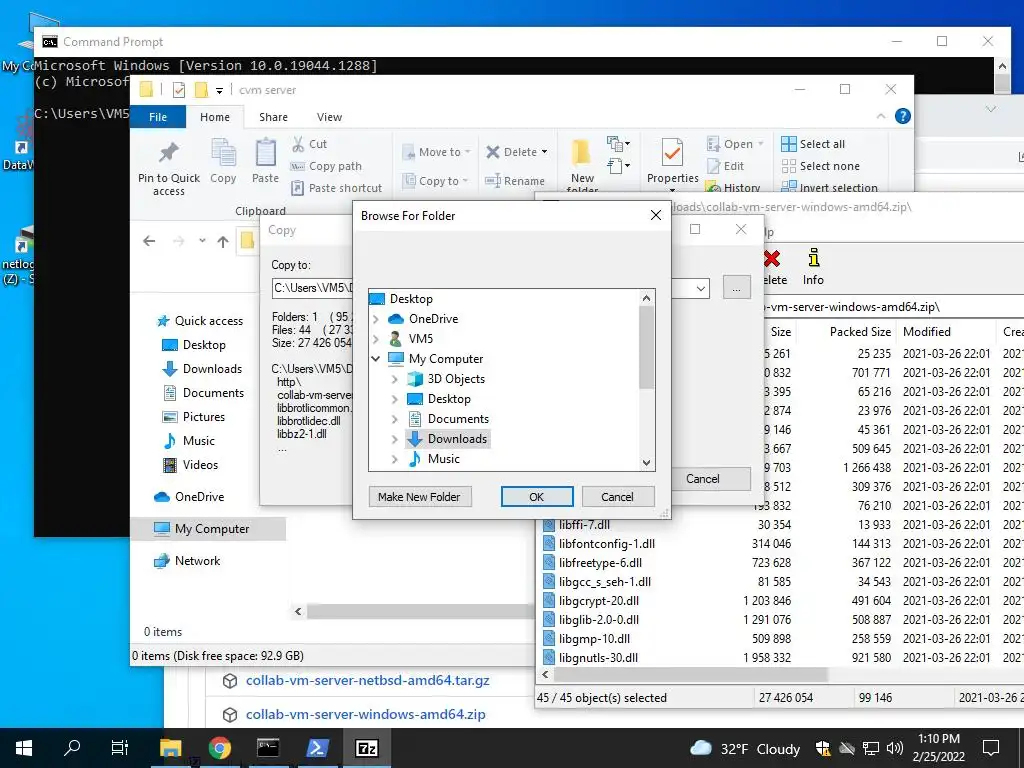Select Pictures in Explorer sidebar
This screenshot has height=768, width=1024.
coord(193,417)
